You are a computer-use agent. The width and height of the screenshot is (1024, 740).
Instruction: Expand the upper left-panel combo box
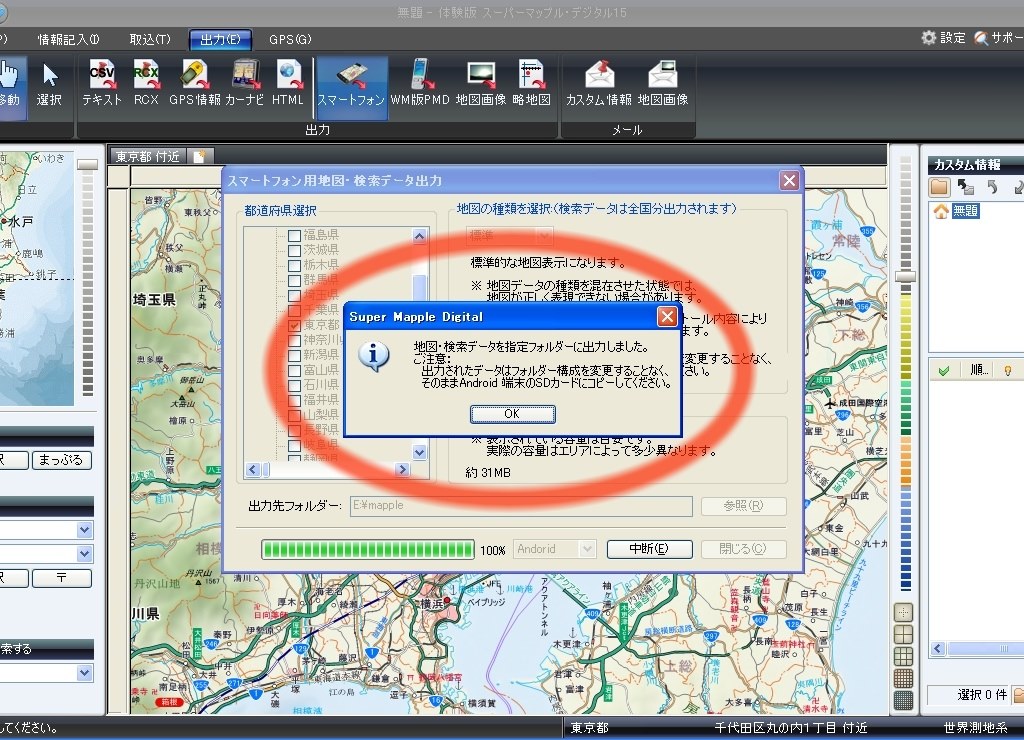84,530
